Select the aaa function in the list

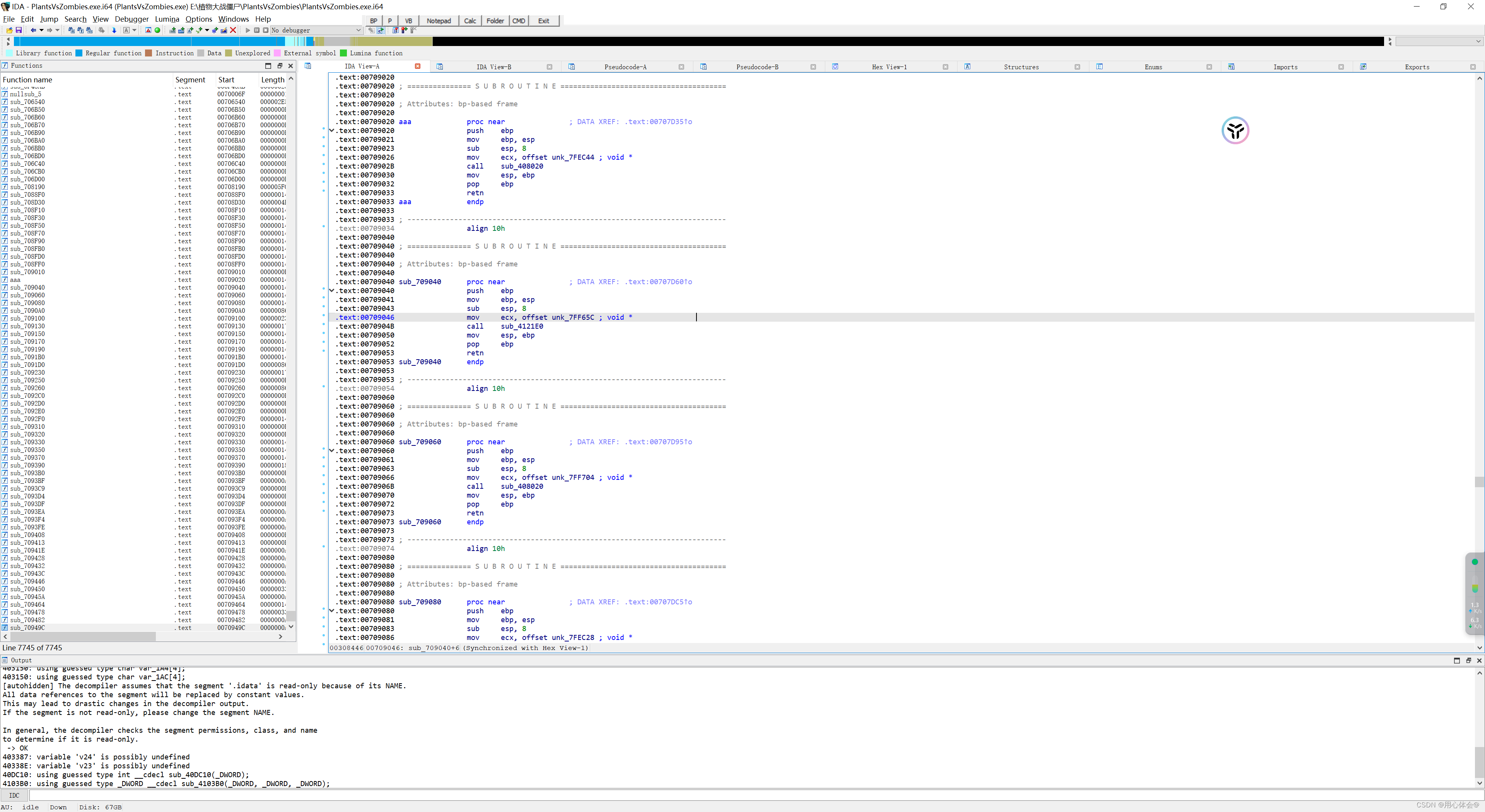tap(15, 280)
